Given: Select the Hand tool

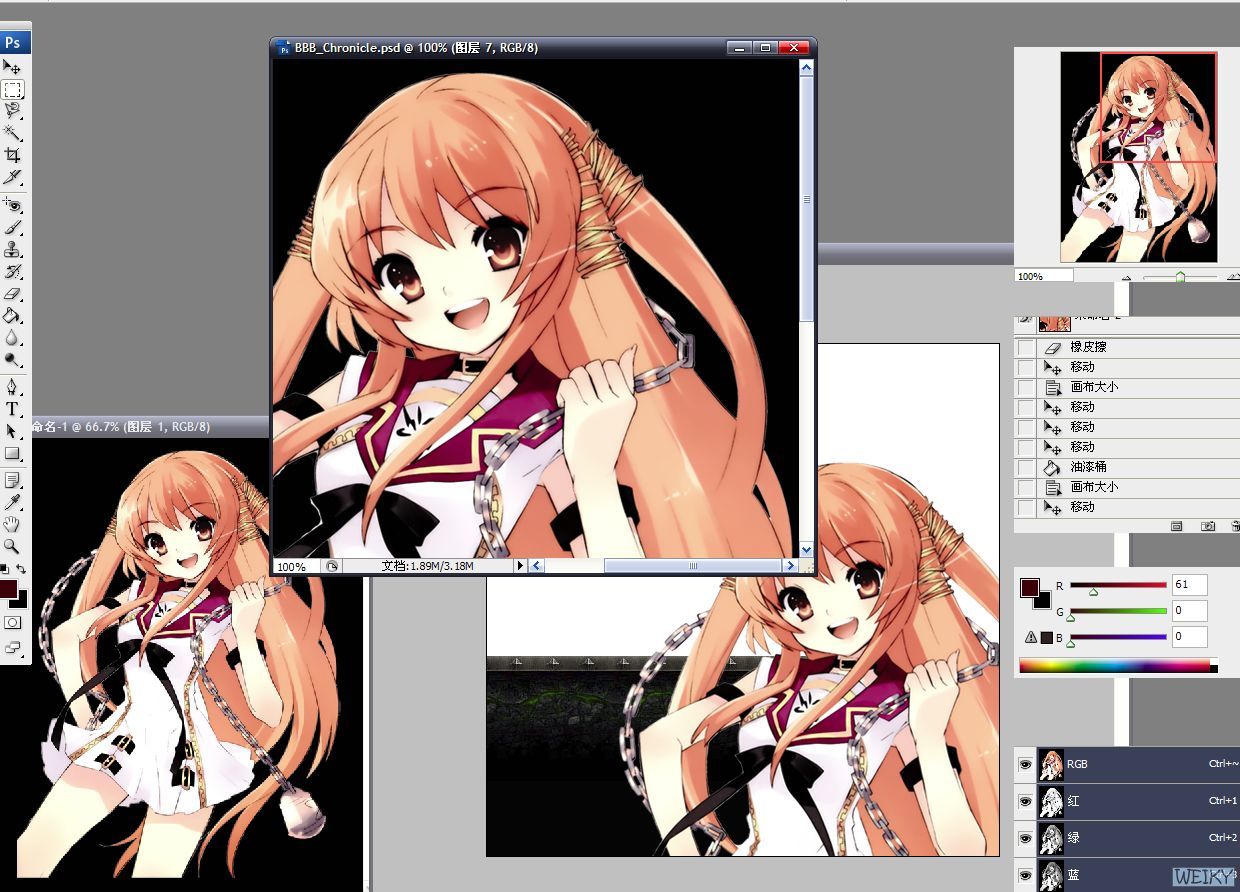Looking at the screenshot, I should point(13,524).
